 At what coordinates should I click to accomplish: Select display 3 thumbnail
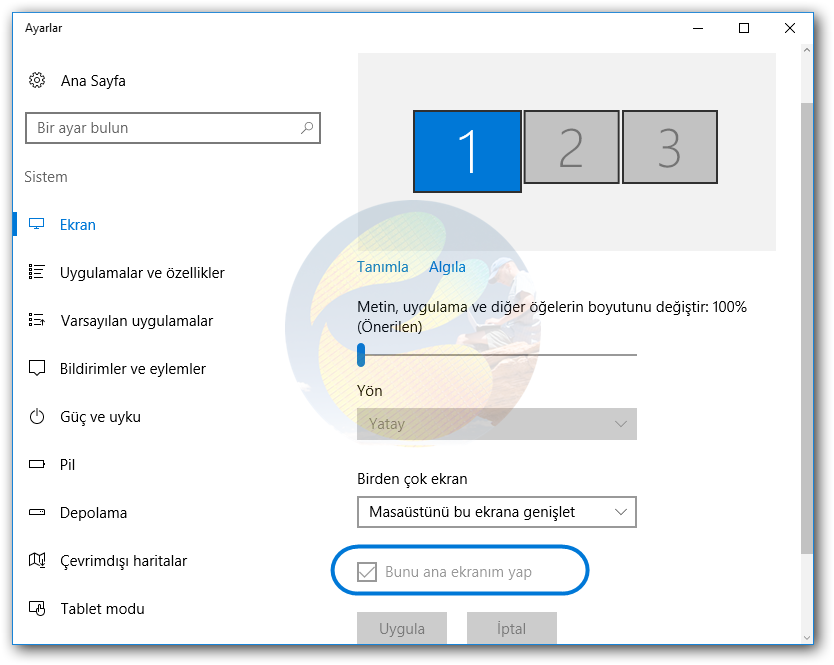click(x=670, y=147)
